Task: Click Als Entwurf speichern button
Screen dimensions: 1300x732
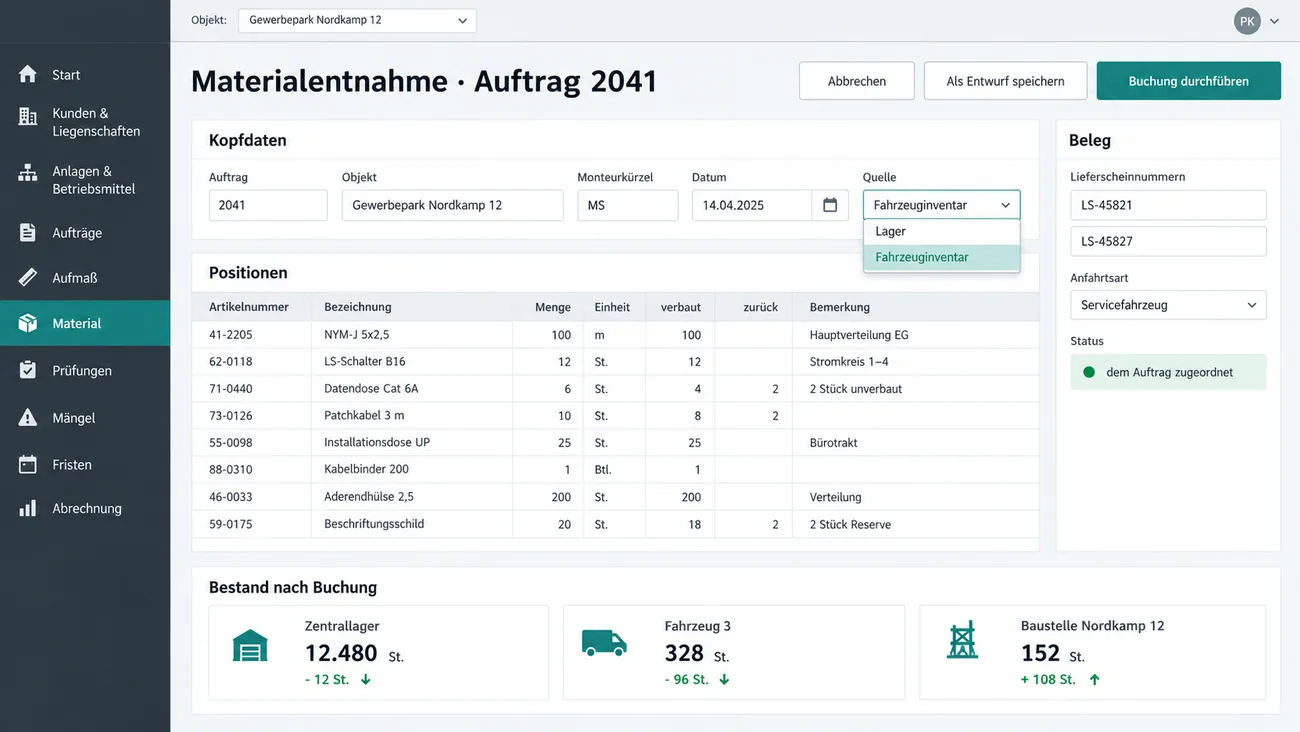Action: pyautogui.click(x=1005, y=81)
